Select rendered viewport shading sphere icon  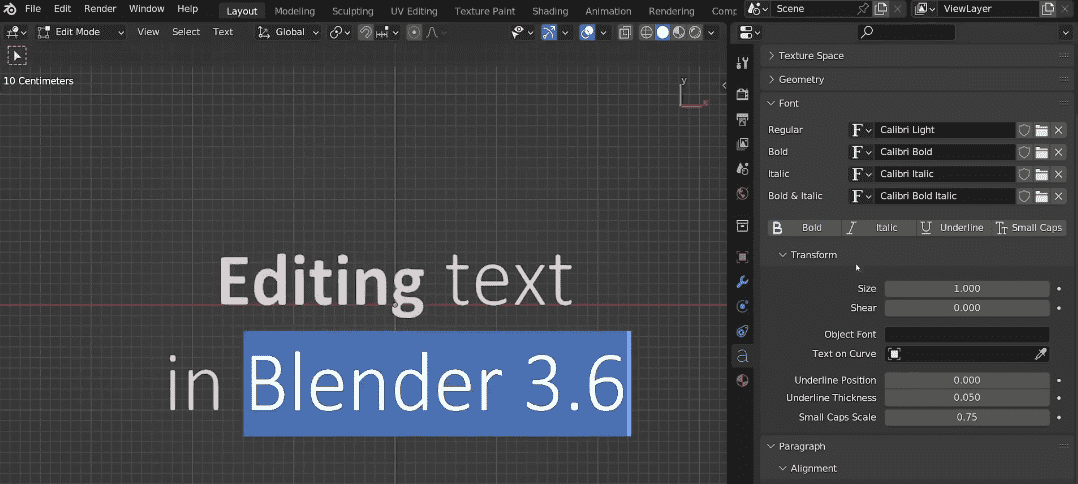click(x=694, y=32)
